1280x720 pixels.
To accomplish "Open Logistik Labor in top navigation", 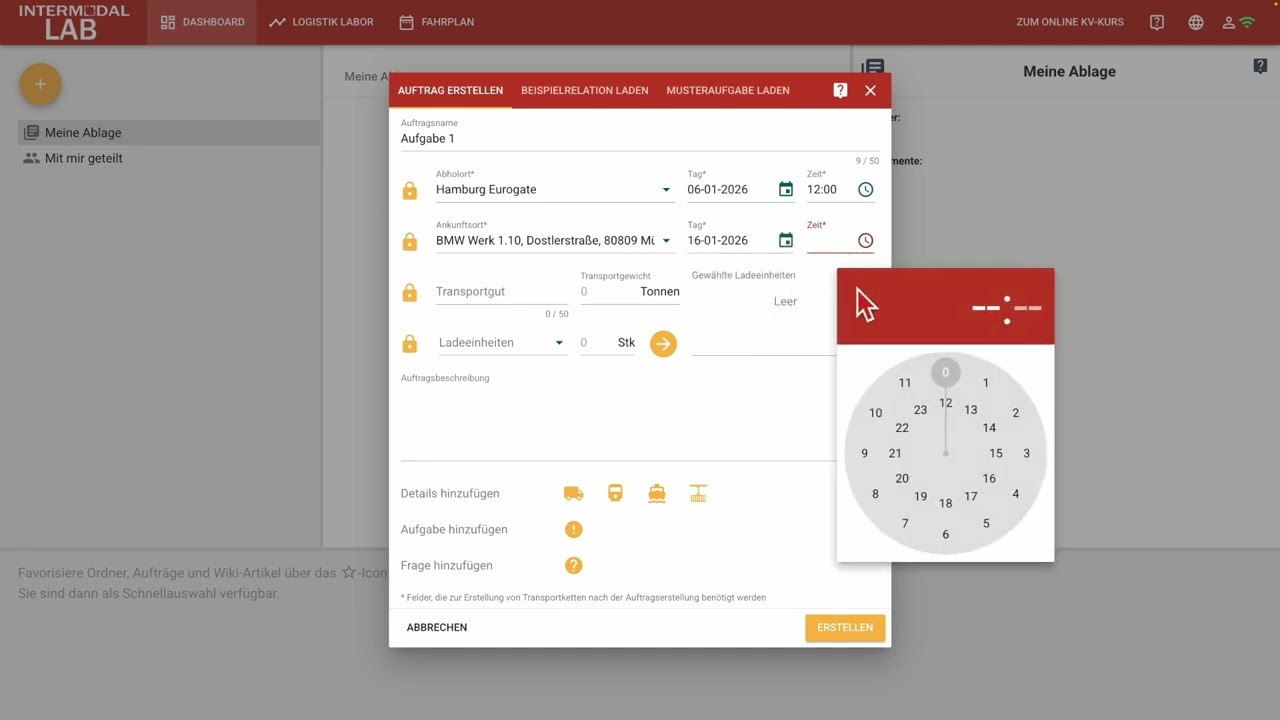I will (x=321, y=22).
